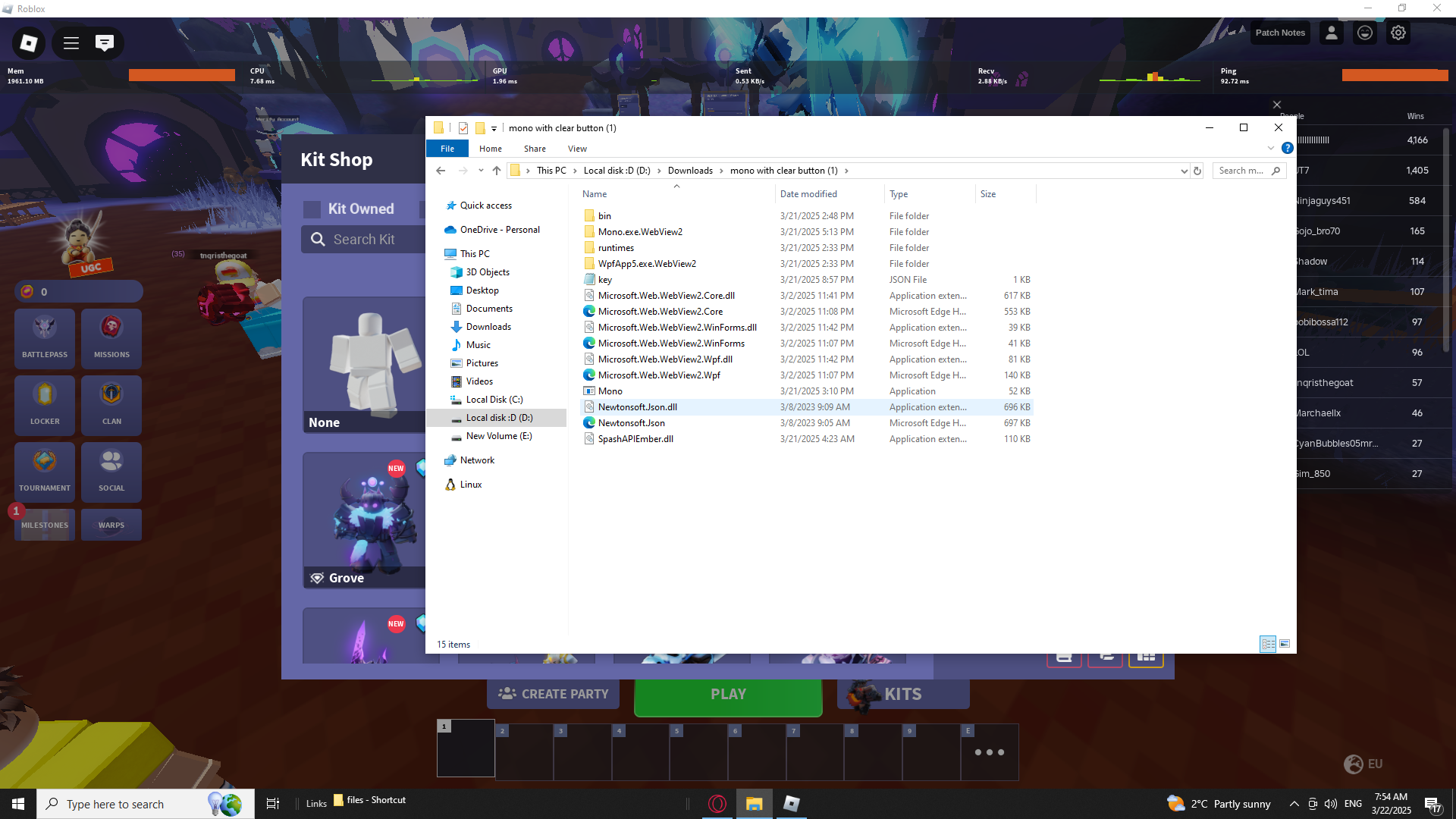Viewport: 1456px width, 819px height.
Task: Toggle the Kit Owned checkbox
Action: pyautogui.click(x=312, y=209)
